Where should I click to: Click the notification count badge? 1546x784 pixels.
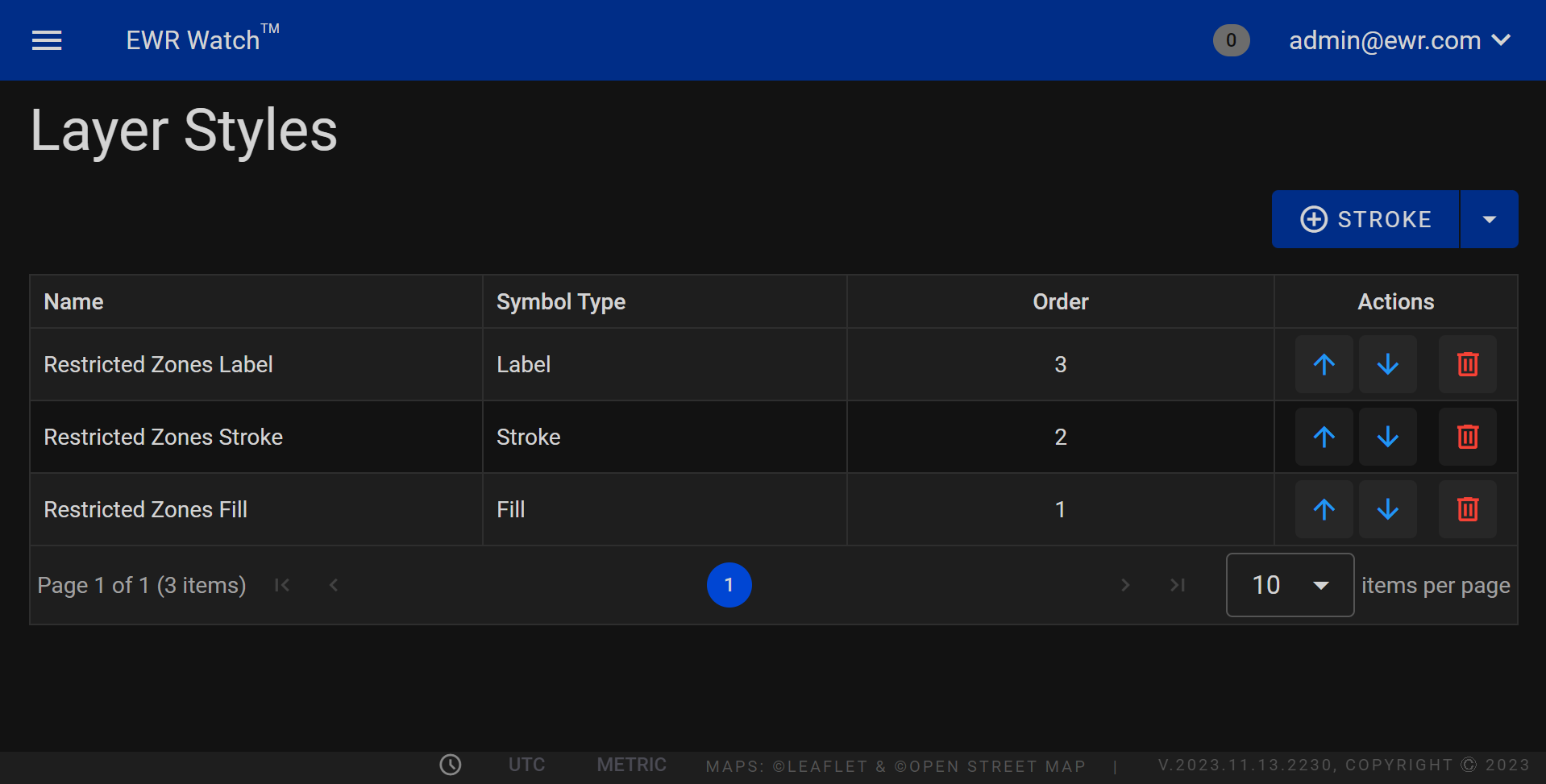click(x=1231, y=40)
